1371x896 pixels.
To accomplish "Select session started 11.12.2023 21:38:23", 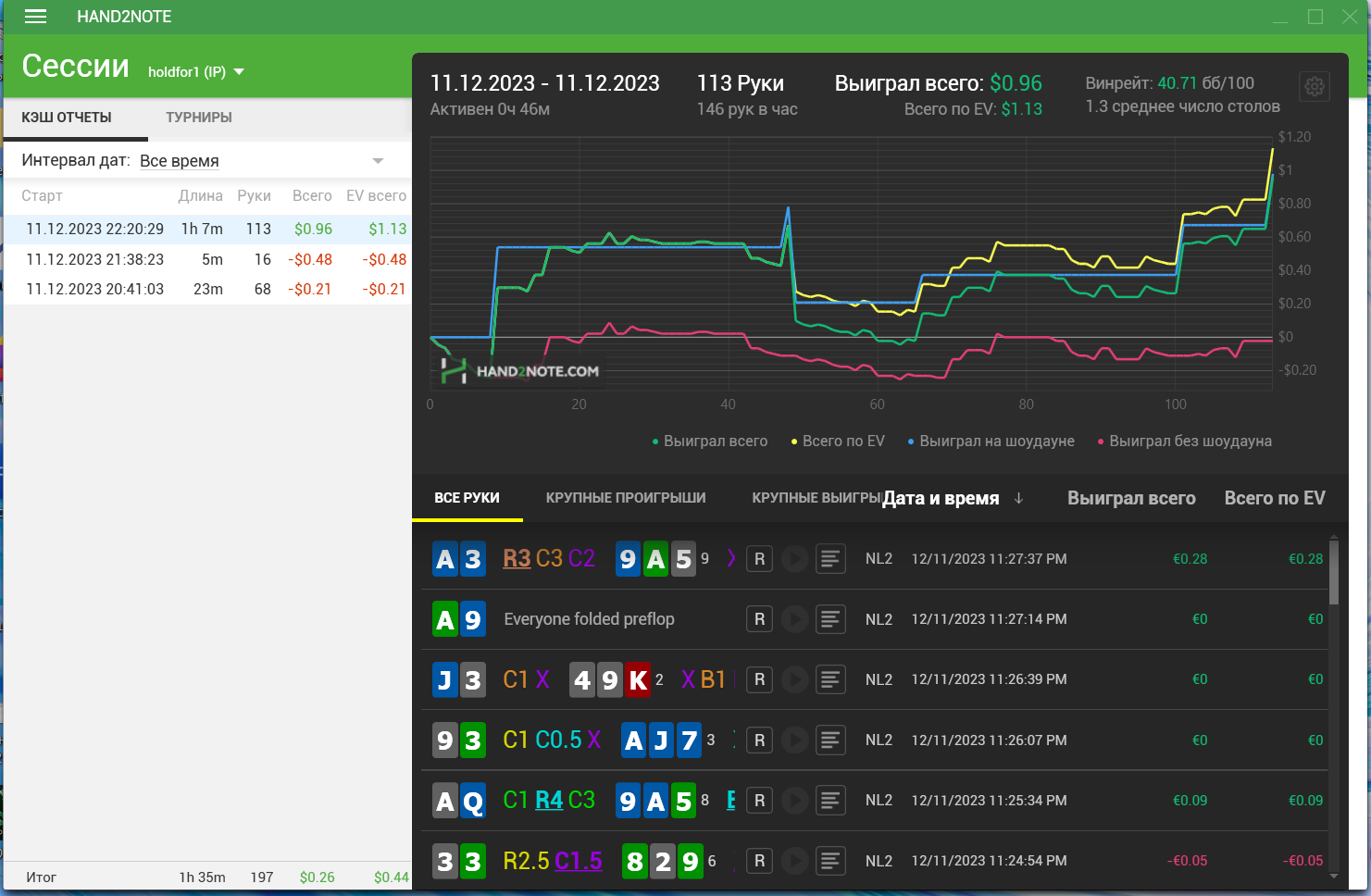I will coord(207,259).
